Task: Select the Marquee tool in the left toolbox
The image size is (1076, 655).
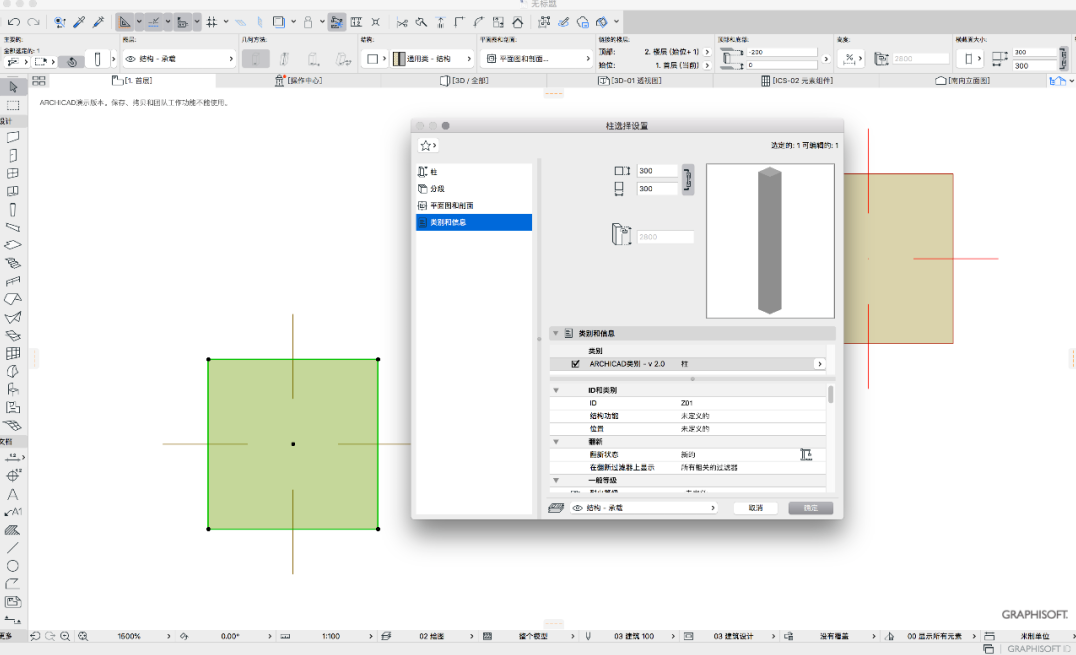Action: tap(13, 105)
